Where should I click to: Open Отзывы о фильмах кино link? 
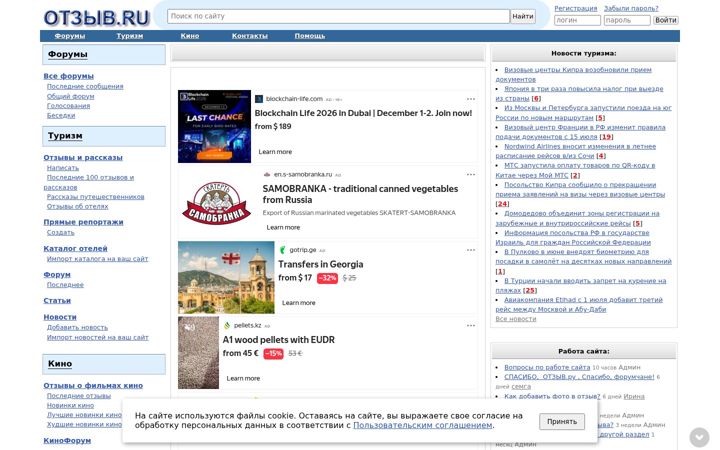[x=93, y=386]
